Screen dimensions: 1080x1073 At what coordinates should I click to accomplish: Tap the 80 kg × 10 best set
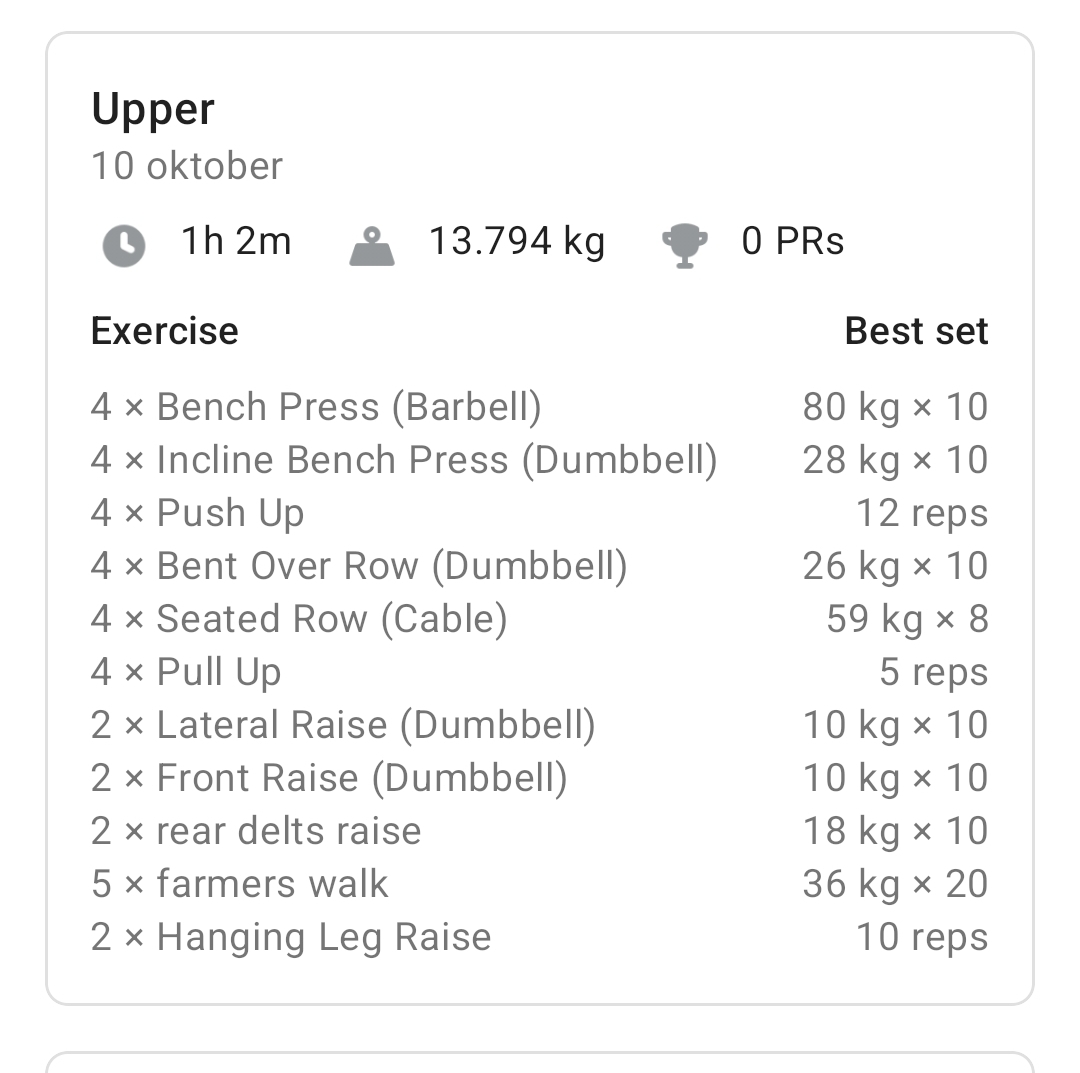895,407
